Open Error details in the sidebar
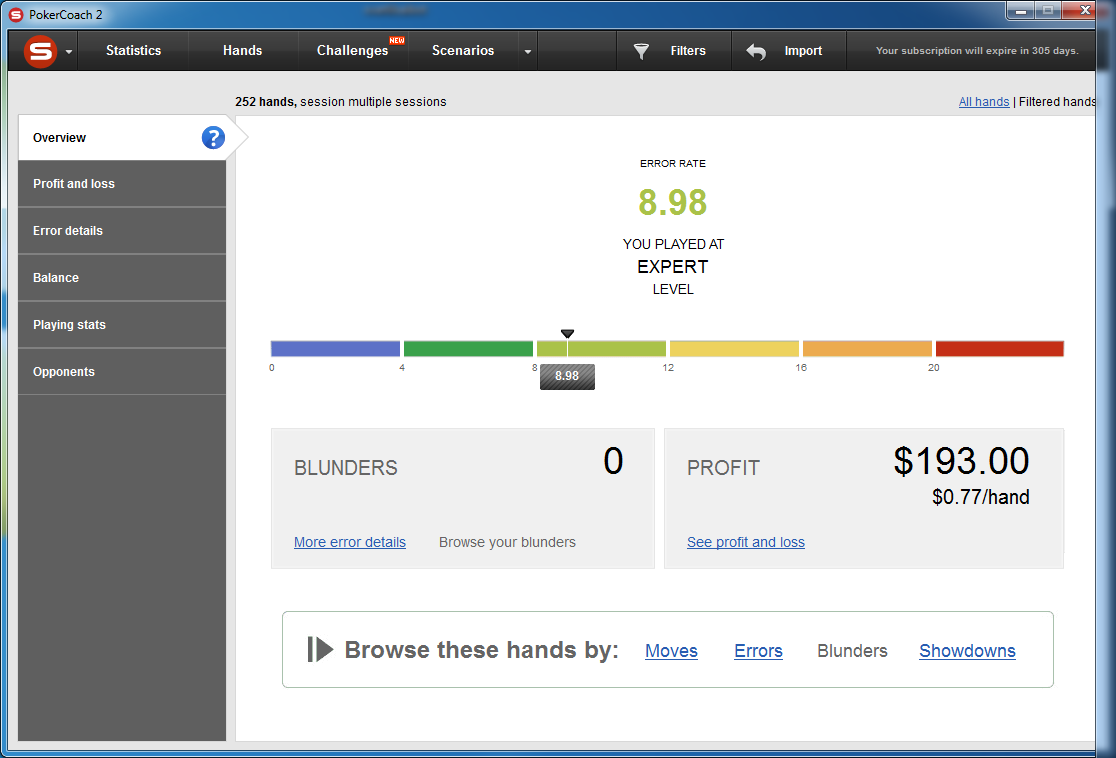Viewport: 1116px width, 758px height. (122, 231)
